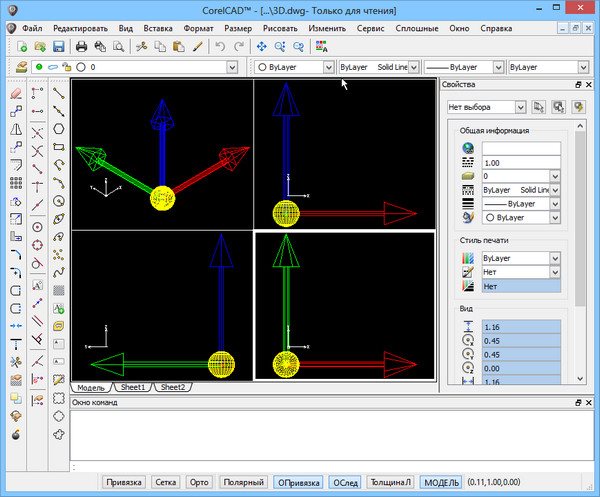600x497 pixels.
Task: Click the Save (floppy disk) icon
Action: [x=58, y=47]
